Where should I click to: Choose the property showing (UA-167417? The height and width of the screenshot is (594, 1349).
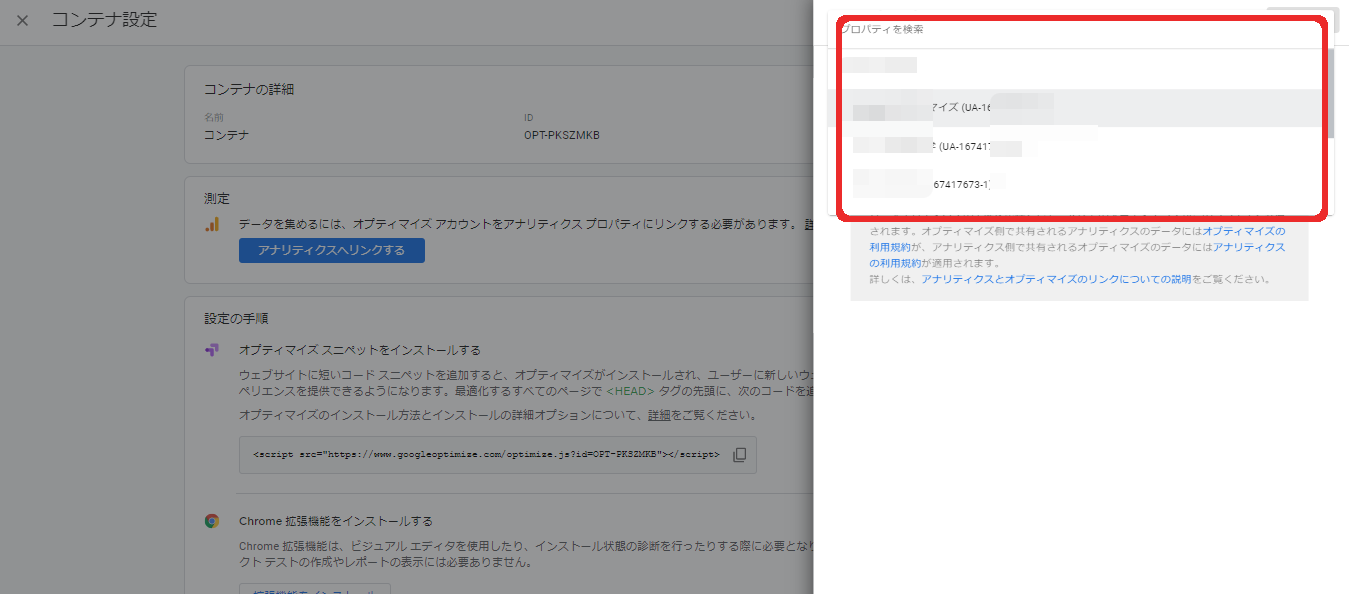(x=1080, y=147)
